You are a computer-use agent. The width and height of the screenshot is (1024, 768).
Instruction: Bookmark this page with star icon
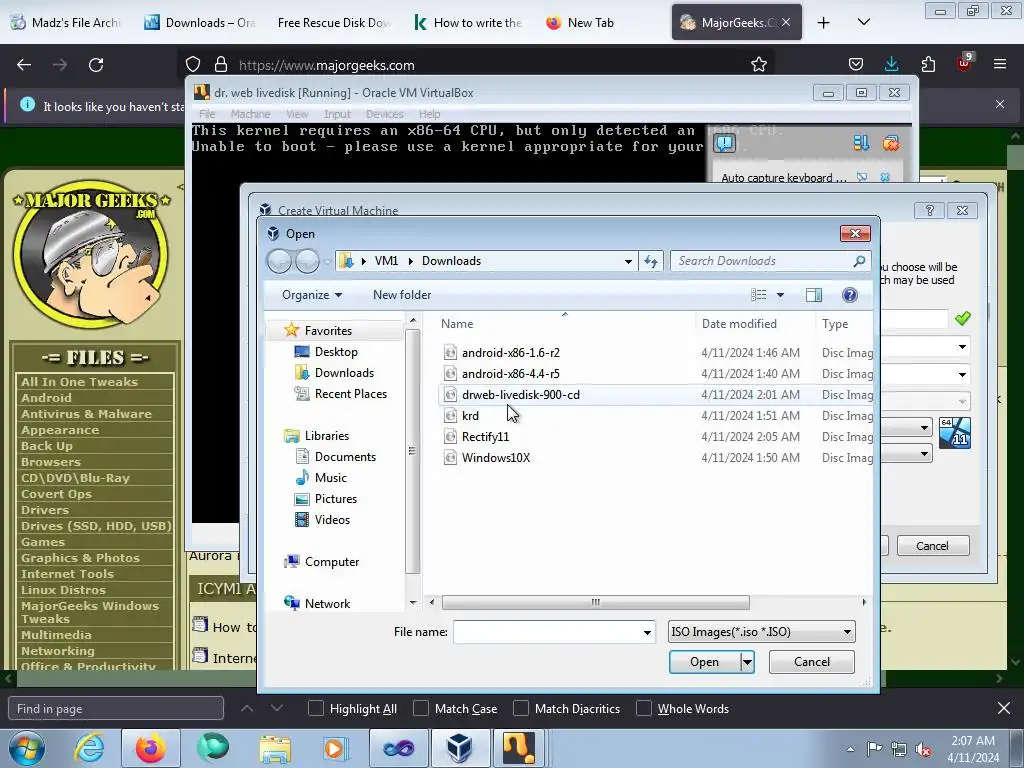[758, 65]
